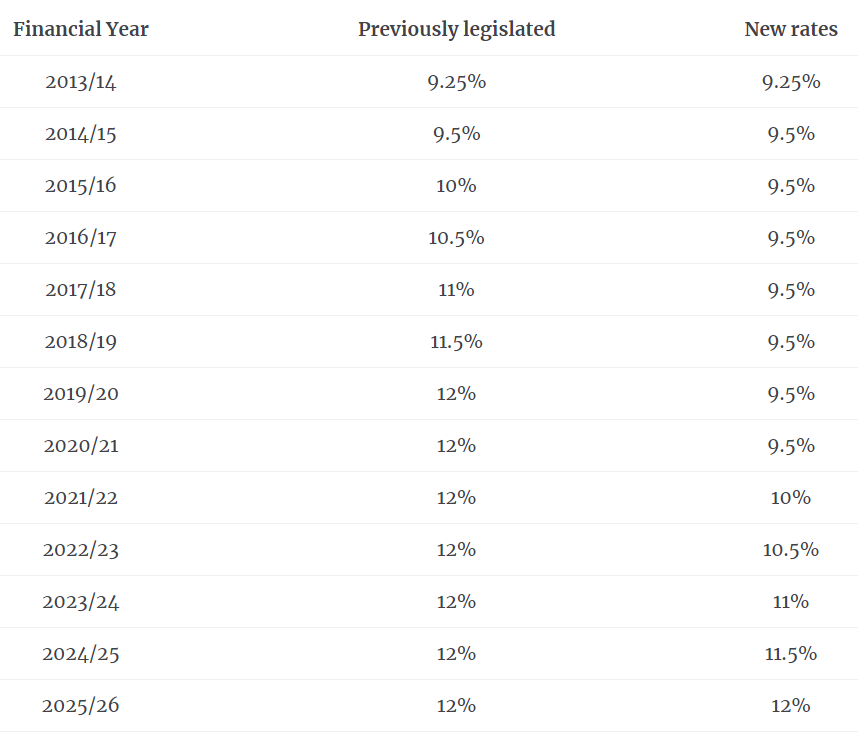The width and height of the screenshot is (858, 741).
Task: Click the 11.5% previously legislated rate for 2018/19
Action: pos(456,342)
